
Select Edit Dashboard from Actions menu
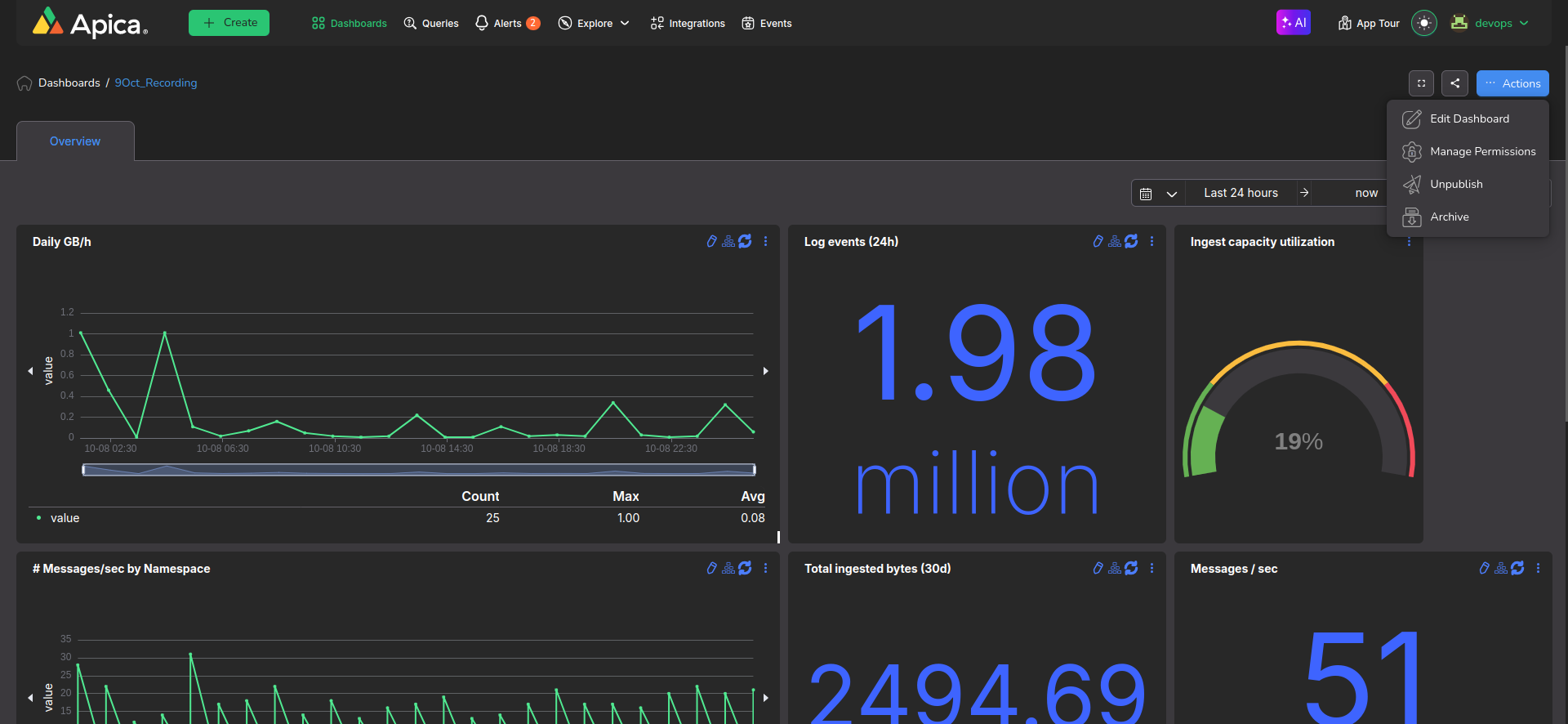click(x=1468, y=119)
